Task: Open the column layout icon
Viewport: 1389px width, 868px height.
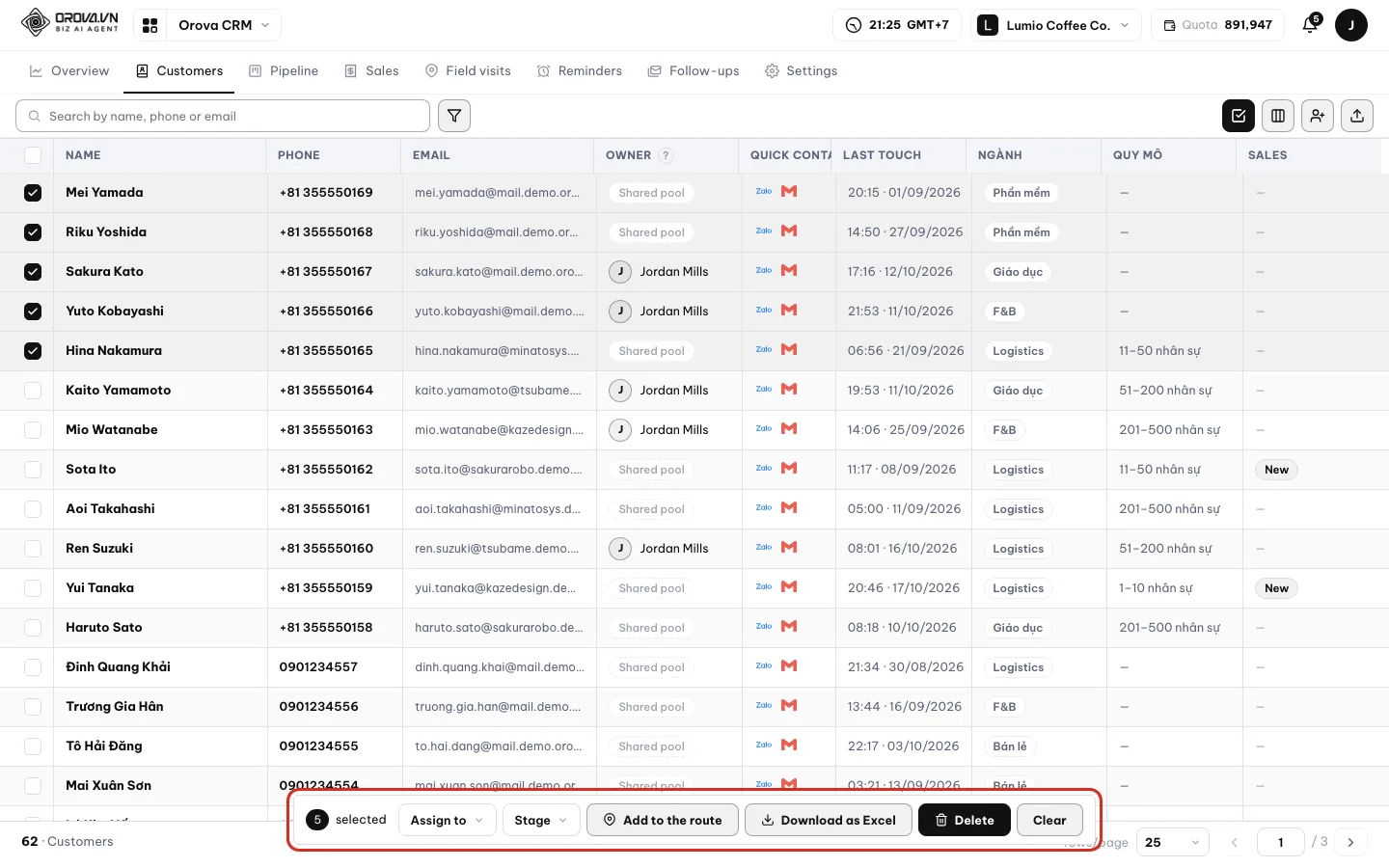Action: point(1278,116)
